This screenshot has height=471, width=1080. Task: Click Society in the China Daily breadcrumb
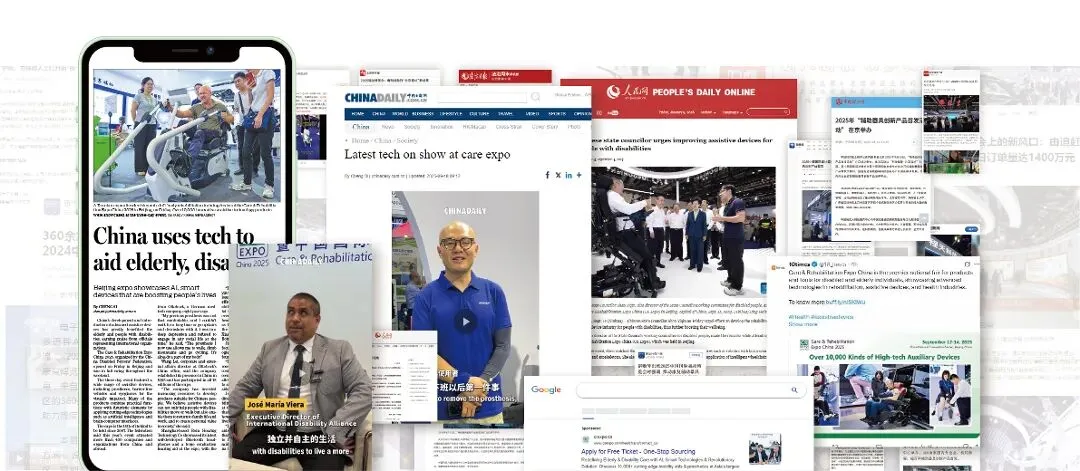click(x=407, y=140)
